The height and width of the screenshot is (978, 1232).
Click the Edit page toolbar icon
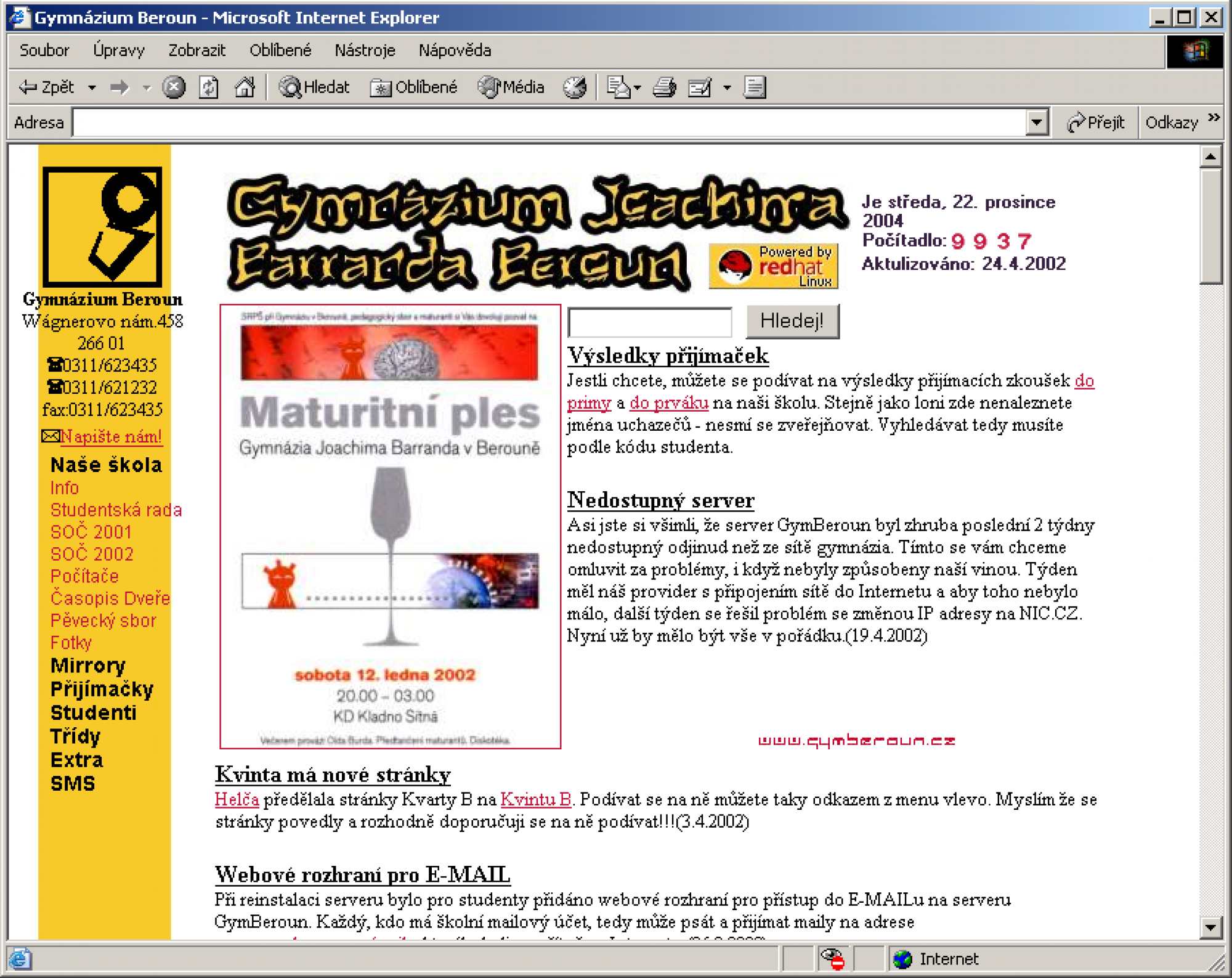click(x=700, y=87)
